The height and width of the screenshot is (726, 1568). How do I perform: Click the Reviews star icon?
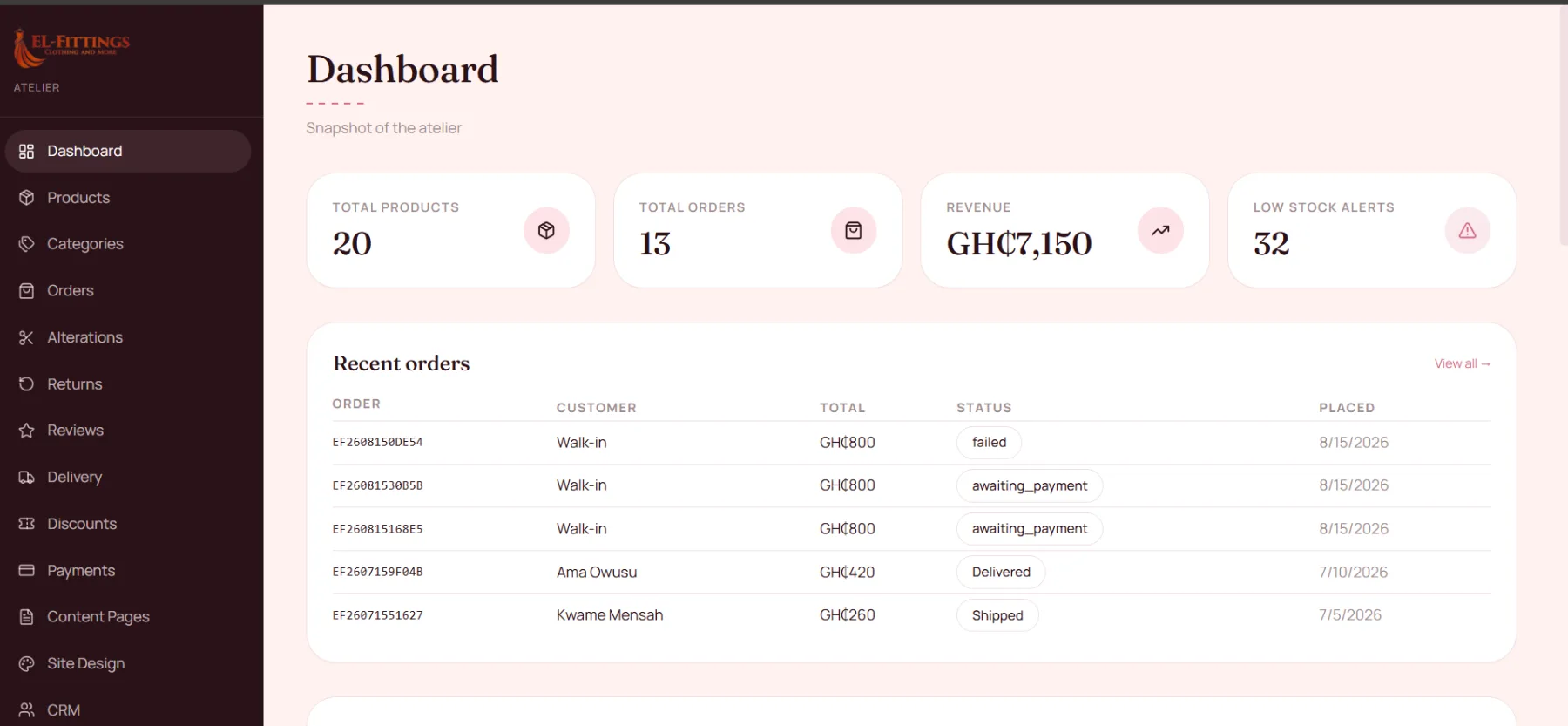tap(26, 431)
